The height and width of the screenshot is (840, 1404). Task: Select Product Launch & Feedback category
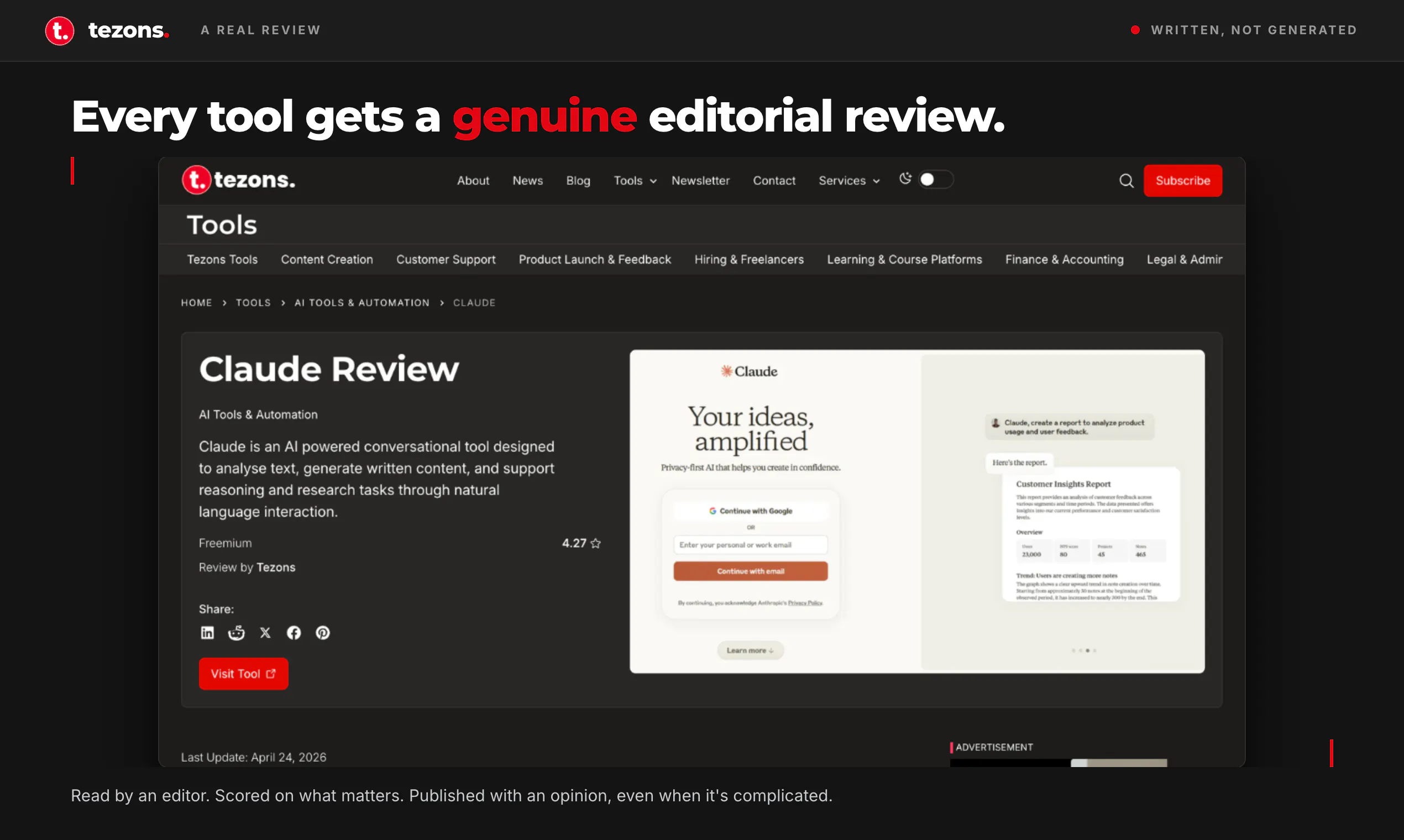coord(594,259)
